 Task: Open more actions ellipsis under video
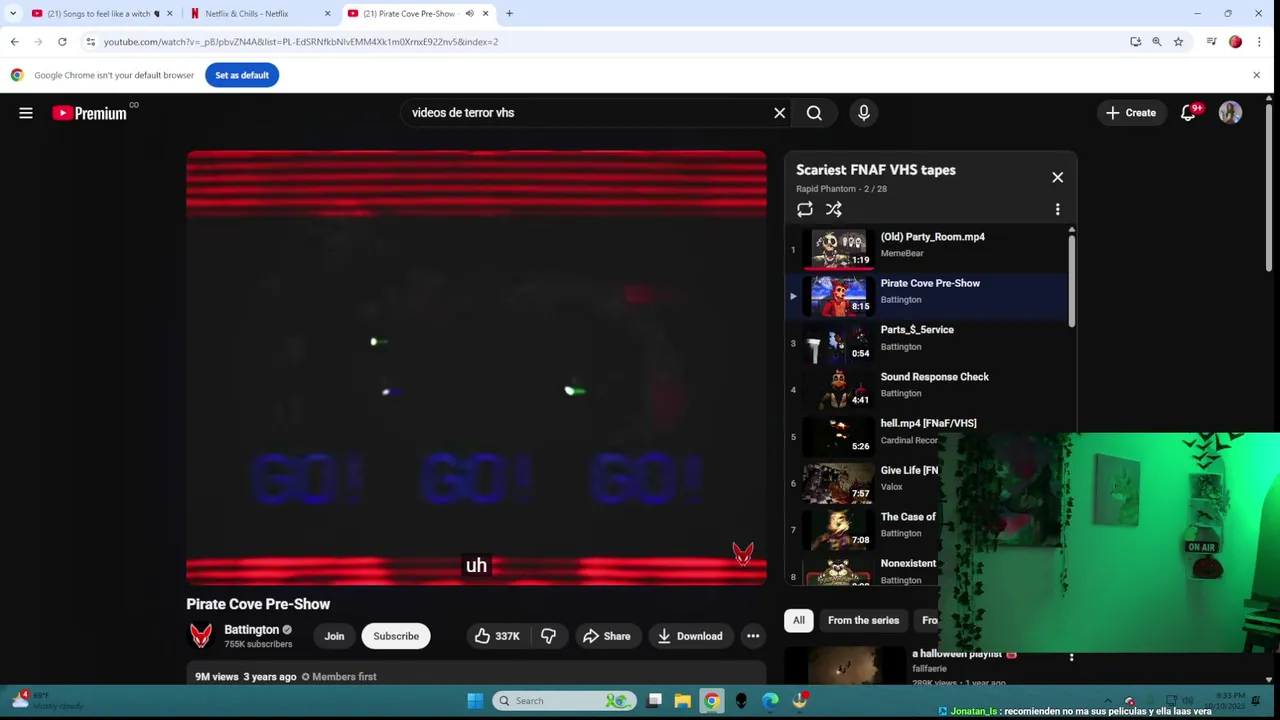pos(753,636)
